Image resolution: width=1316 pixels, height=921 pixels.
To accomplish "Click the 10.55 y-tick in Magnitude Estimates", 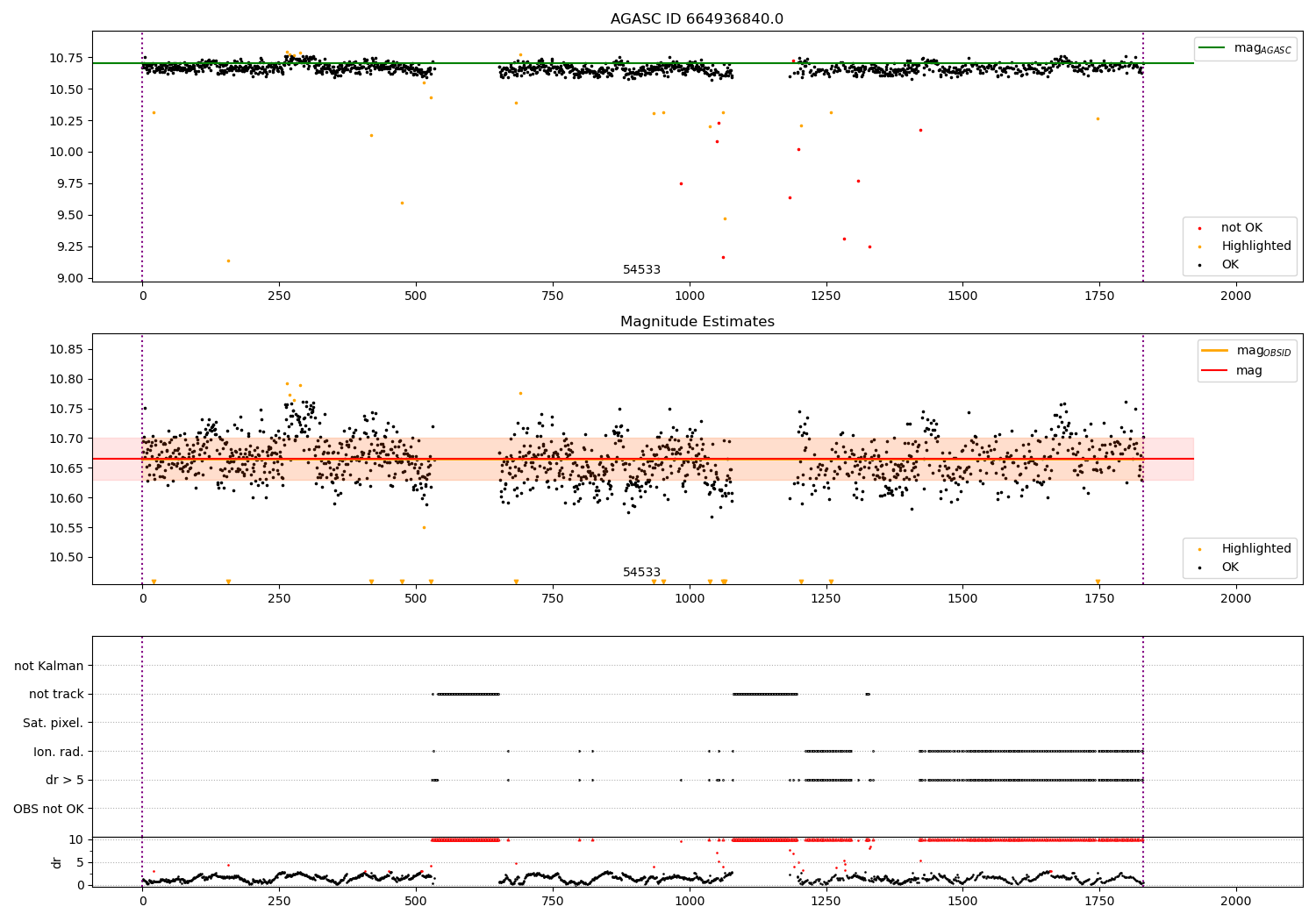I will (67, 529).
